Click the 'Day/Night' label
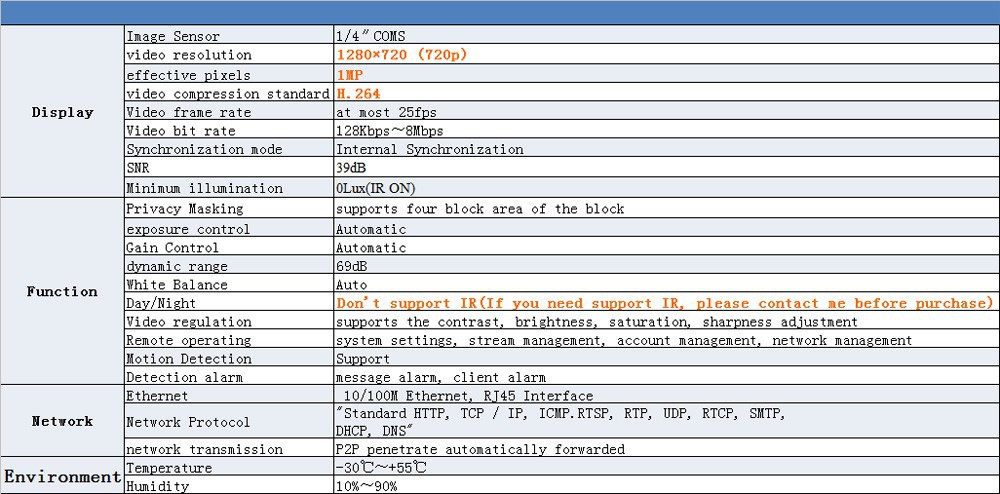Image resolution: width=1000 pixels, height=494 pixels. pyautogui.click(x=161, y=303)
